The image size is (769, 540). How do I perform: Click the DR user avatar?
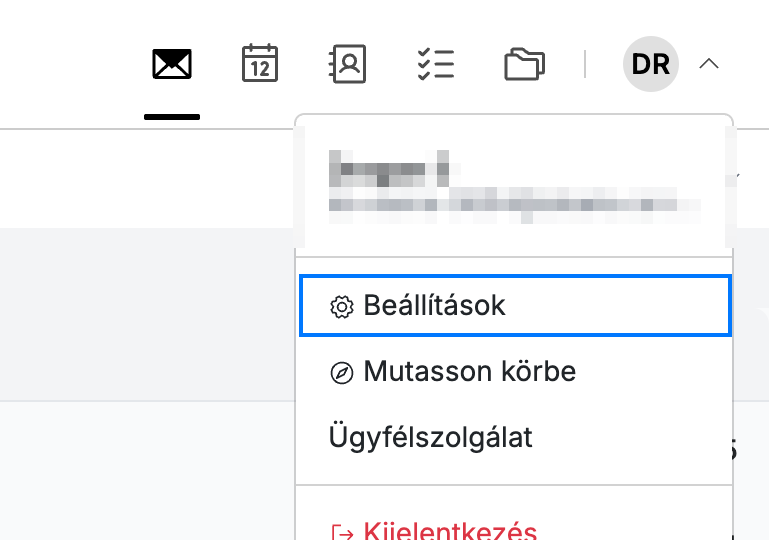(x=651, y=64)
